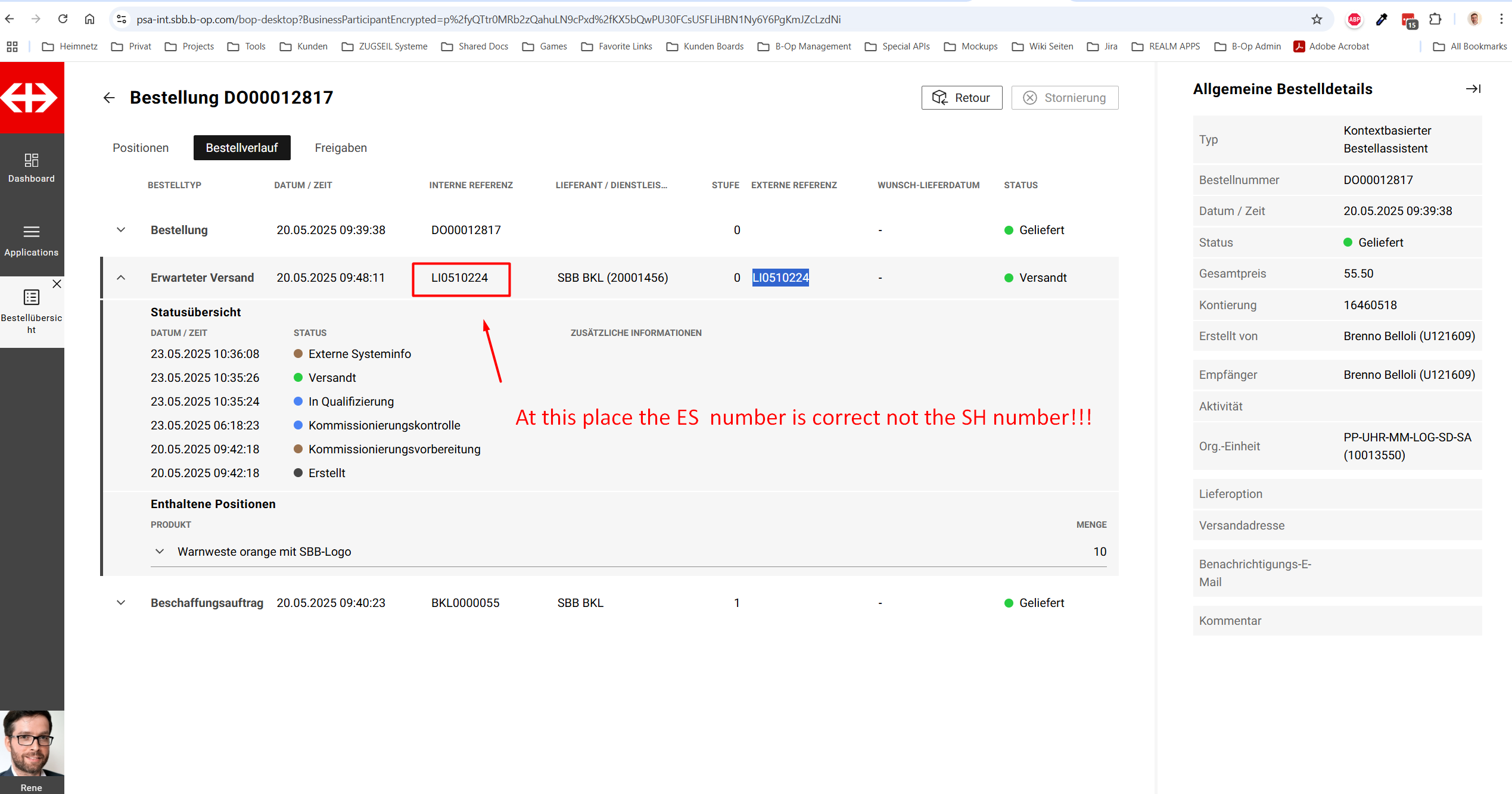Collapse the Allgemeine Bestelldetails panel
The width and height of the screenshot is (1512, 794).
[x=1473, y=89]
